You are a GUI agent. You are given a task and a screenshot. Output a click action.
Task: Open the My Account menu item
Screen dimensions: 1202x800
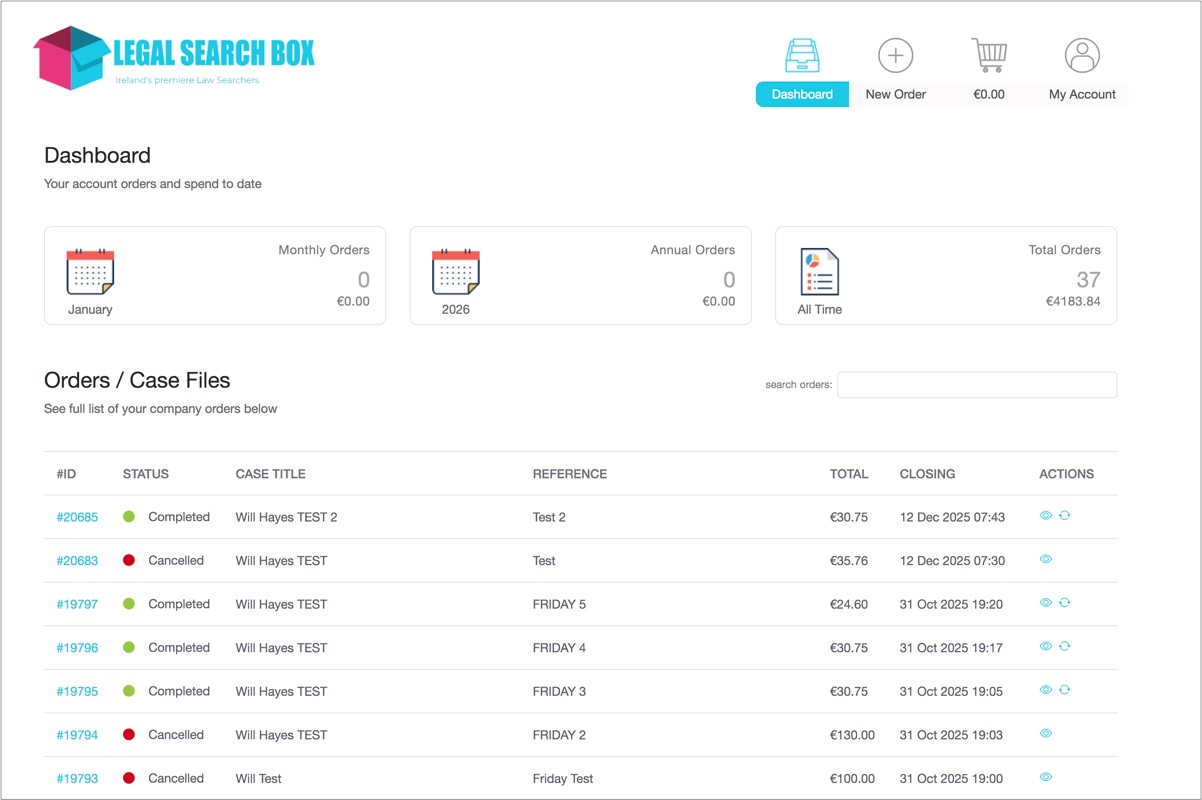click(x=1082, y=94)
